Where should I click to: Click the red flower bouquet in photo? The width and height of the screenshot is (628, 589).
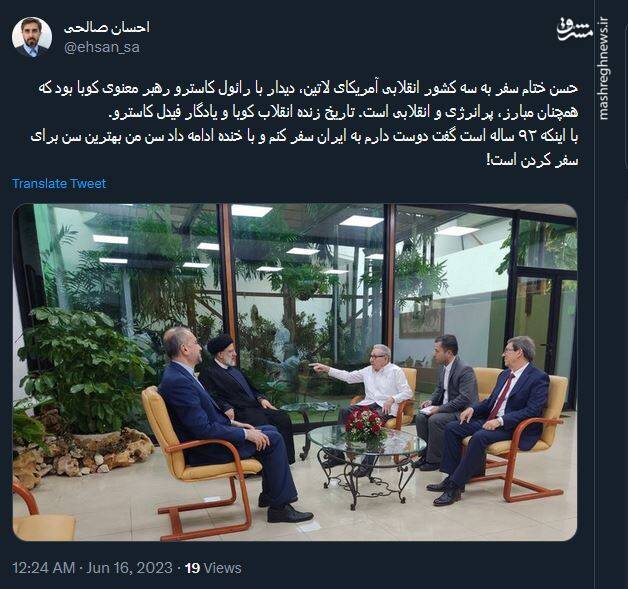(364, 426)
